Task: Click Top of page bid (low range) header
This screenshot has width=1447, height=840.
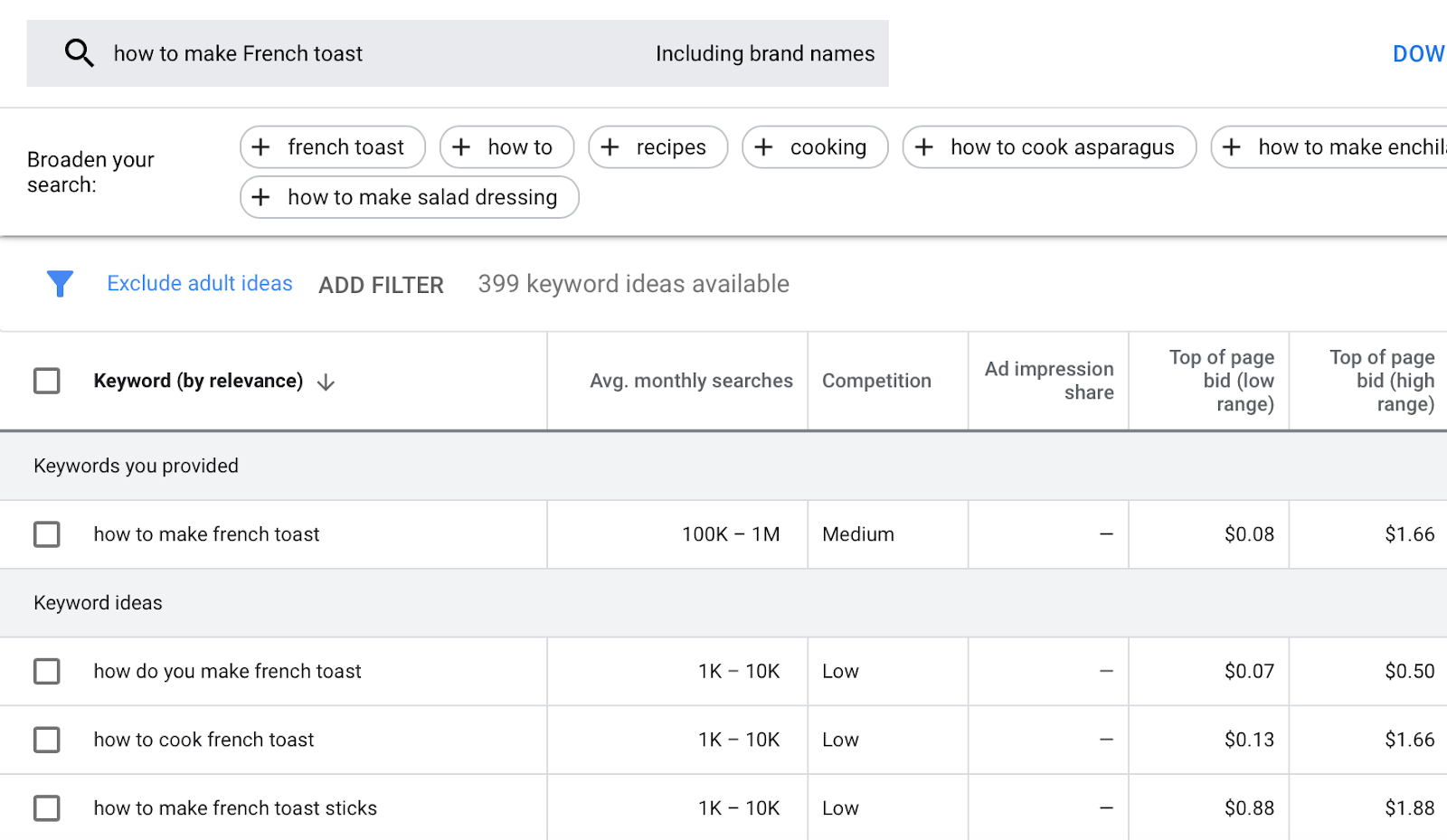Action: [x=1221, y=381]
